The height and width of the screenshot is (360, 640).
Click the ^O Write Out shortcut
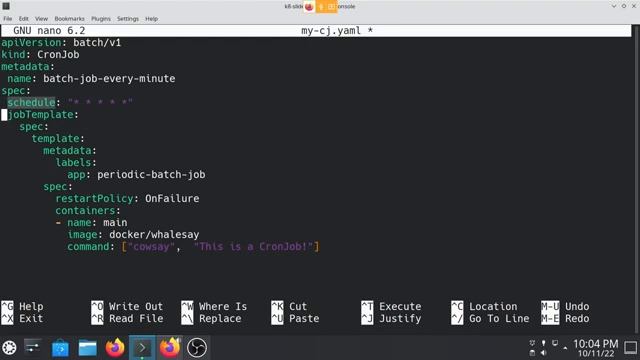pos(127,307)
